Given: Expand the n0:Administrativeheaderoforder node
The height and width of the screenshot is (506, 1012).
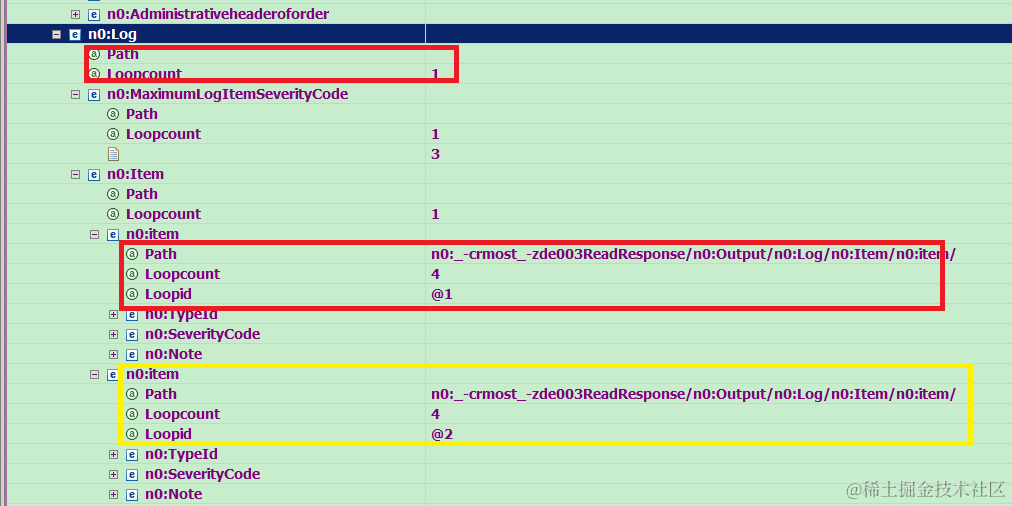Looking at the screenshot, I should click(76, 14).
